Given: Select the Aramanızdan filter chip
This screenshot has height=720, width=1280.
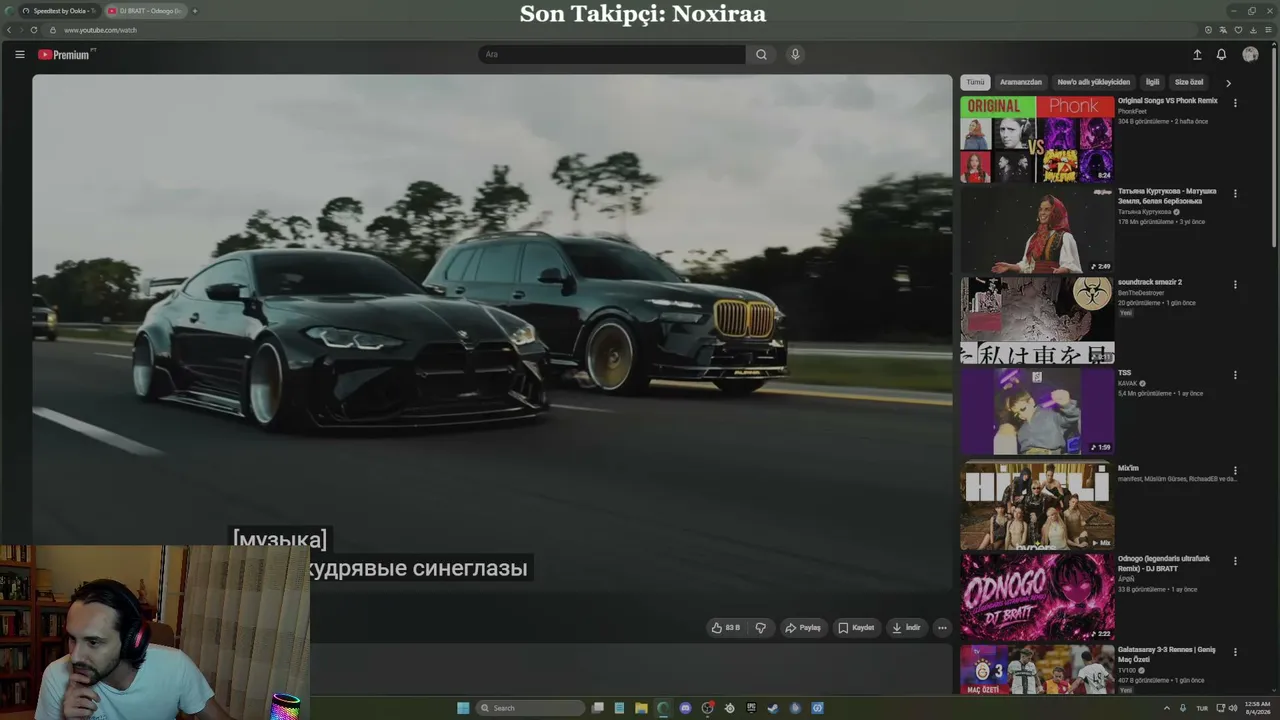Looking at the screenshot, I should click(x=1021, y=82).
